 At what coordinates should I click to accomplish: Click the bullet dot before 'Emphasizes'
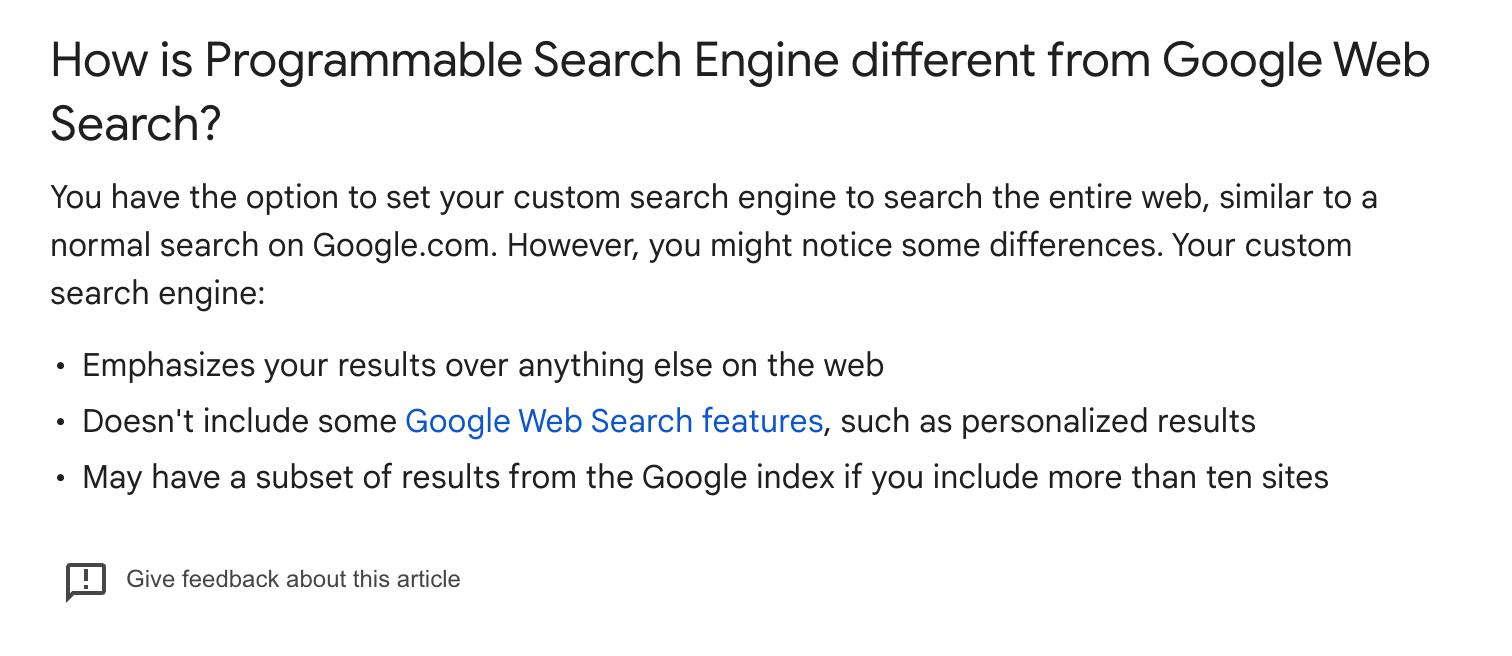61,367
